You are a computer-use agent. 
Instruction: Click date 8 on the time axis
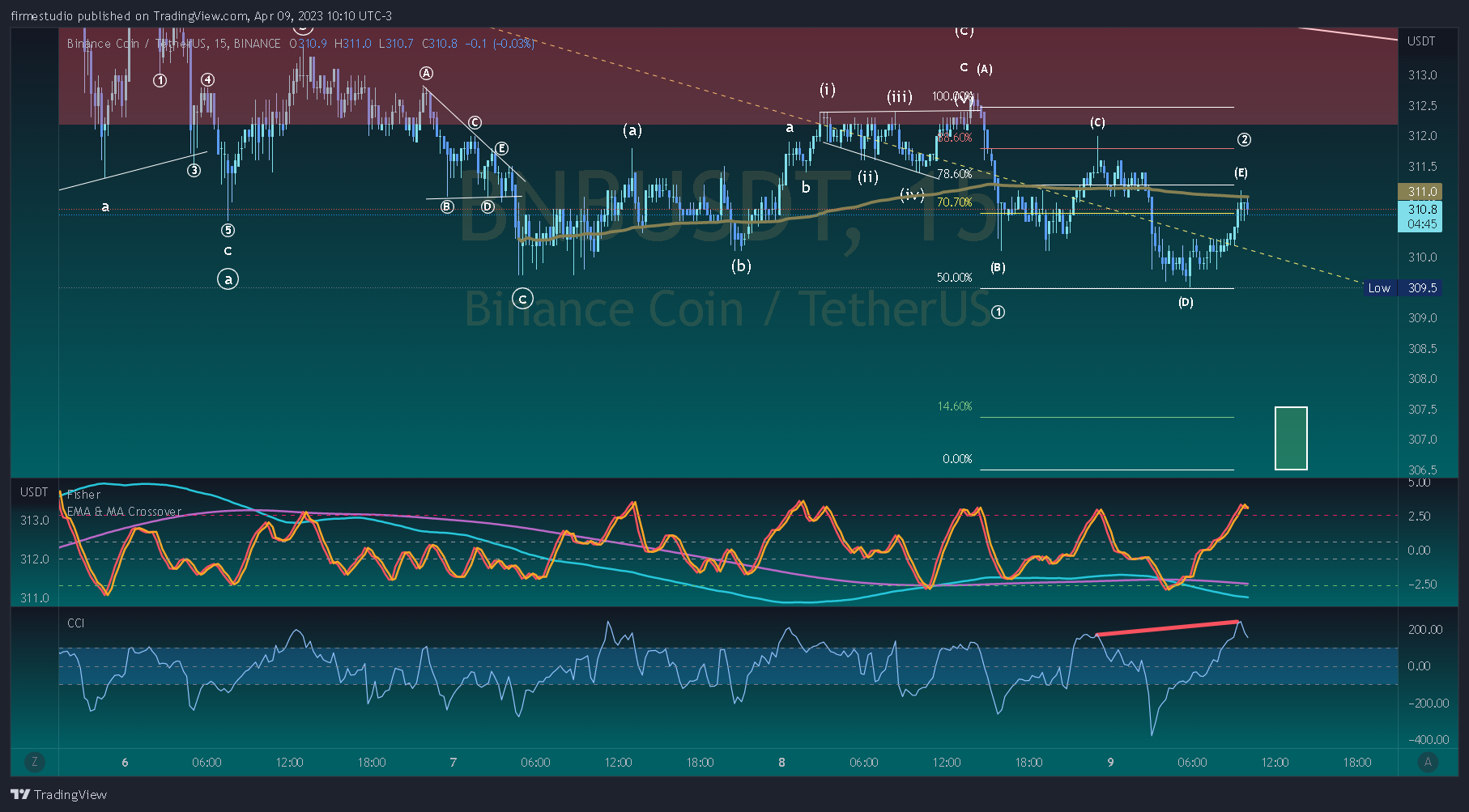point(781,763)
